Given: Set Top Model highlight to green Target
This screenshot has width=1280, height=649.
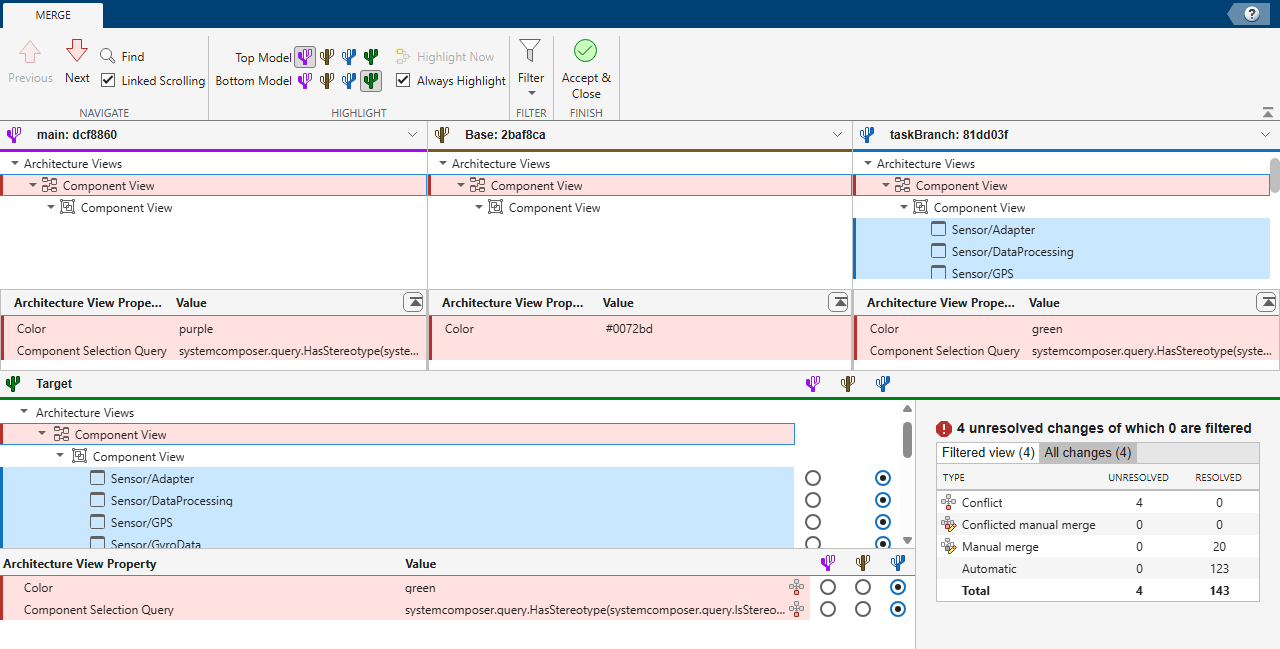Looking at the screenshot, I should pos(371,57).
